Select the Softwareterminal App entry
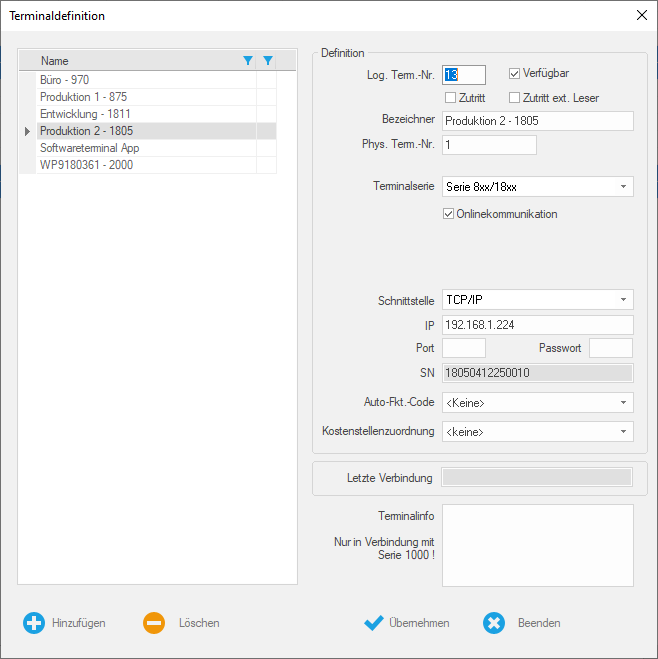658x659 pixels. 89,148
